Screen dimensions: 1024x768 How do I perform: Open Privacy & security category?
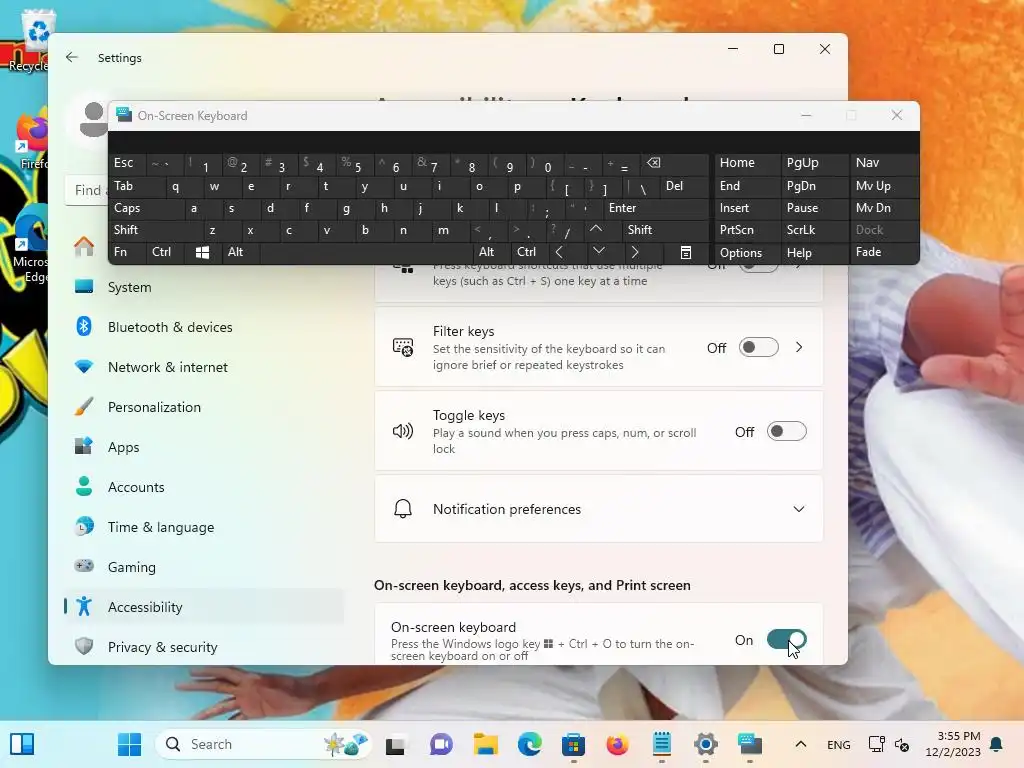pos(204,647)
